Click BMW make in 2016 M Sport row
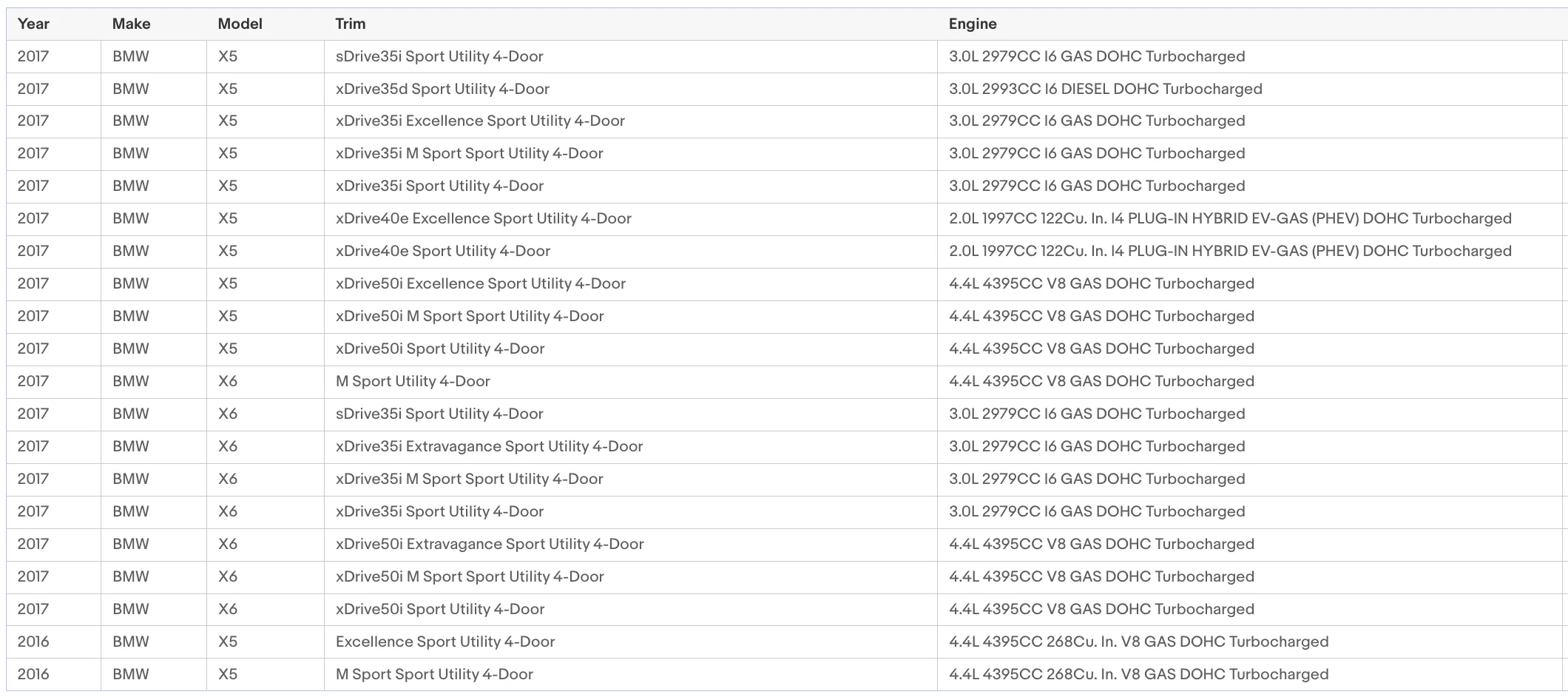 pyautogui.click(x=154, y=675)
